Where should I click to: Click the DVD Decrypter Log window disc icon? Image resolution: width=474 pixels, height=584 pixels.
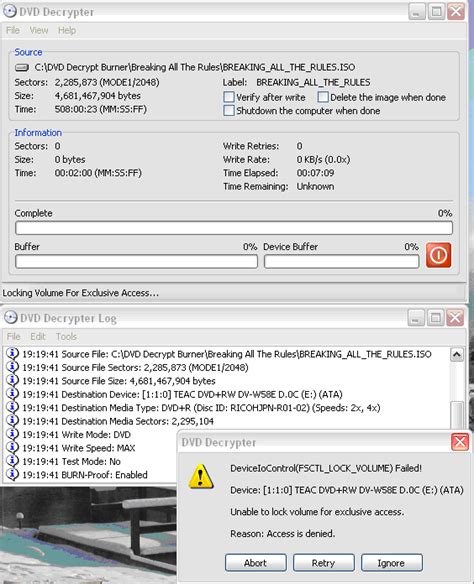10,318
